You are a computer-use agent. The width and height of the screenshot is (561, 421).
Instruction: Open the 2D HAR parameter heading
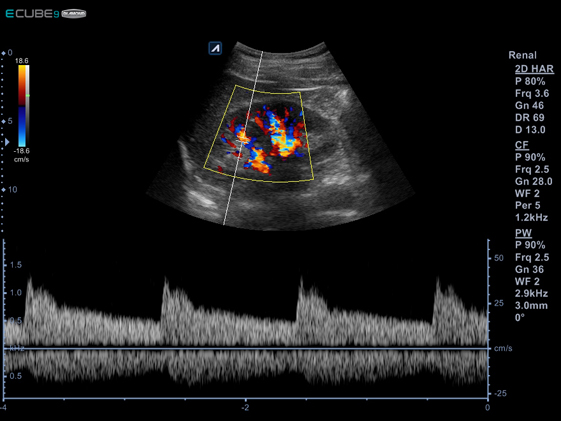(x=534, y=69)
